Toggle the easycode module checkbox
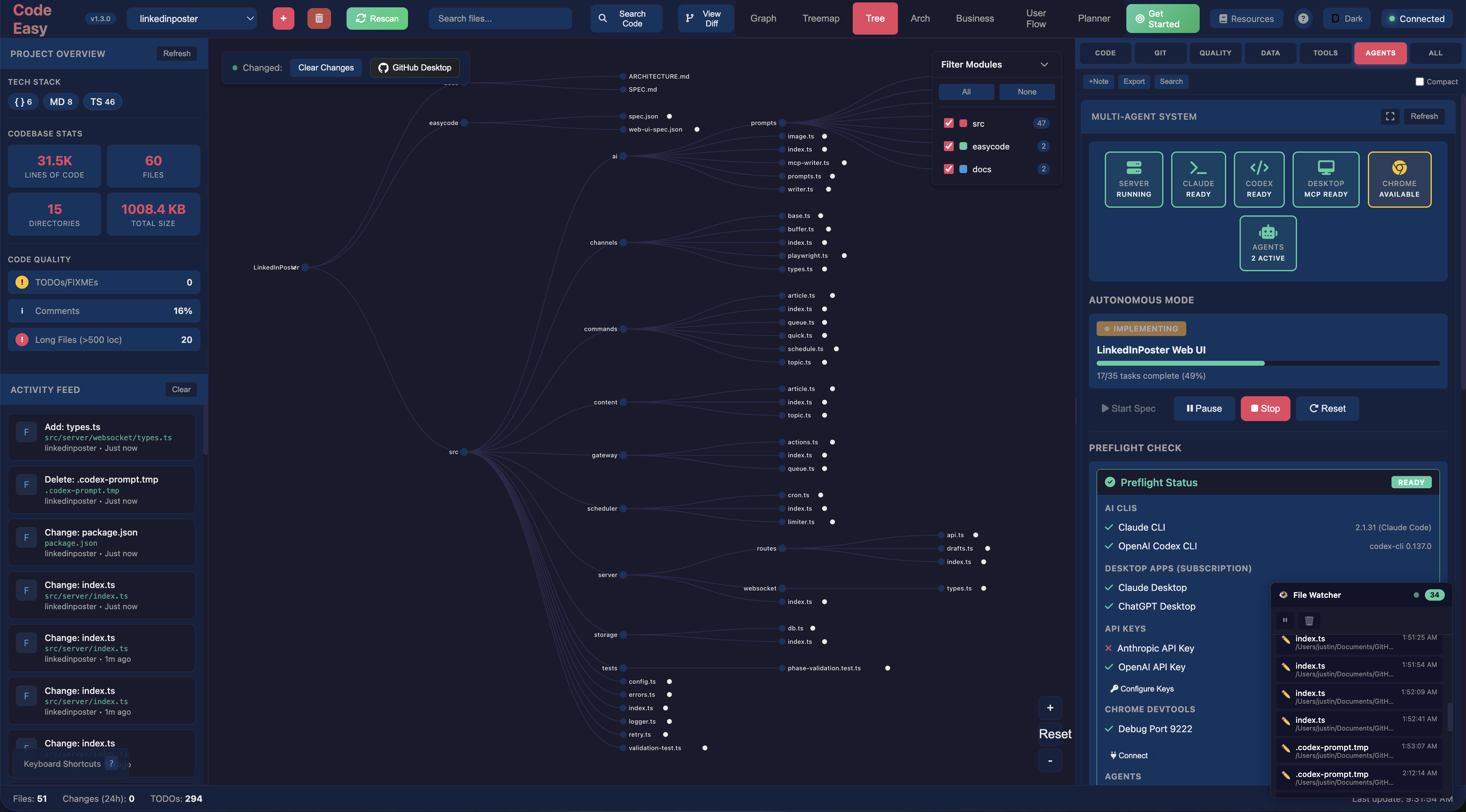Image resolution: width=1466 pixels, height=812 pixels. (x=948, y=146)
